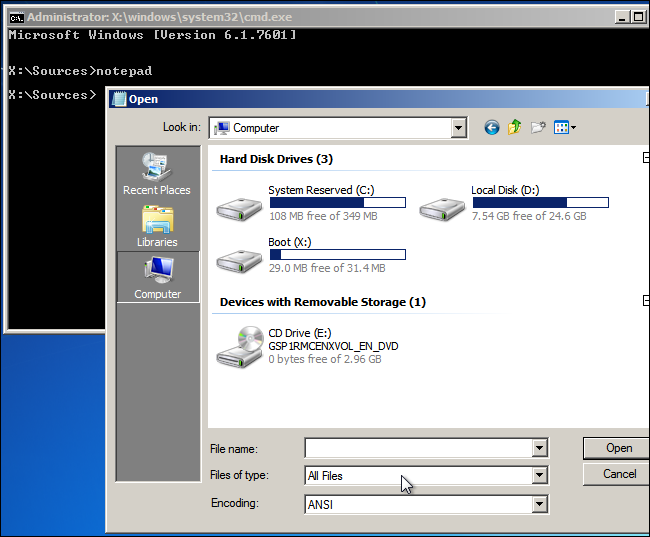This screenshot has width=650, height=537.
Task: Open the Encoding dropdown showing ANSI
Action: [426, 504]
